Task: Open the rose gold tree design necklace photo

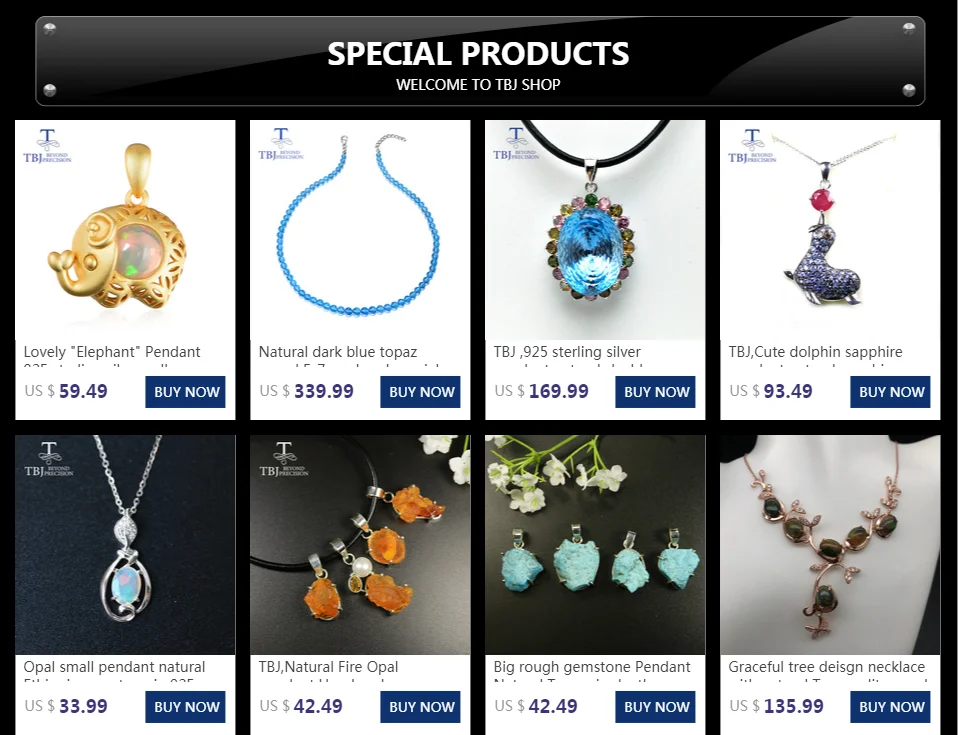Action: click(830, 545)
